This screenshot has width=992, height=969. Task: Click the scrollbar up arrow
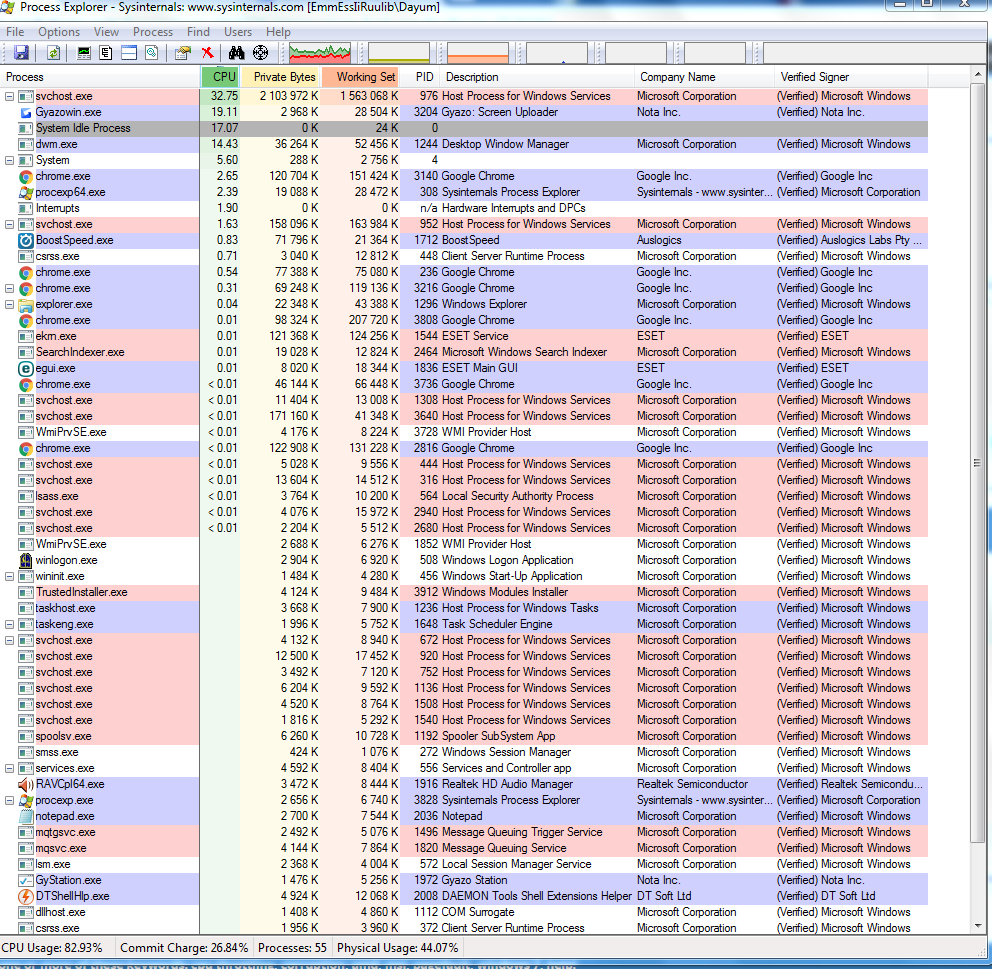tap(977, 75)
